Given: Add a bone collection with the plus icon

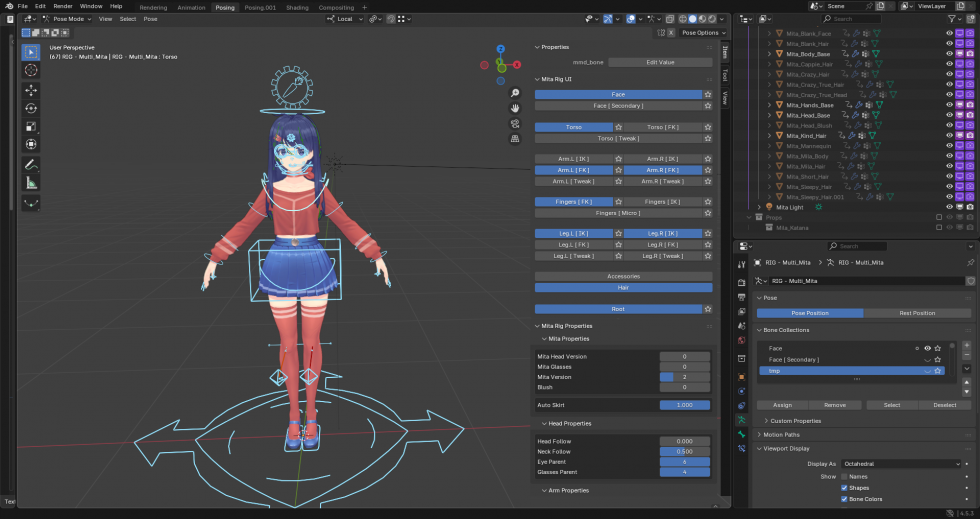Looking at the screenshot, I should click(x=967, y=344).
